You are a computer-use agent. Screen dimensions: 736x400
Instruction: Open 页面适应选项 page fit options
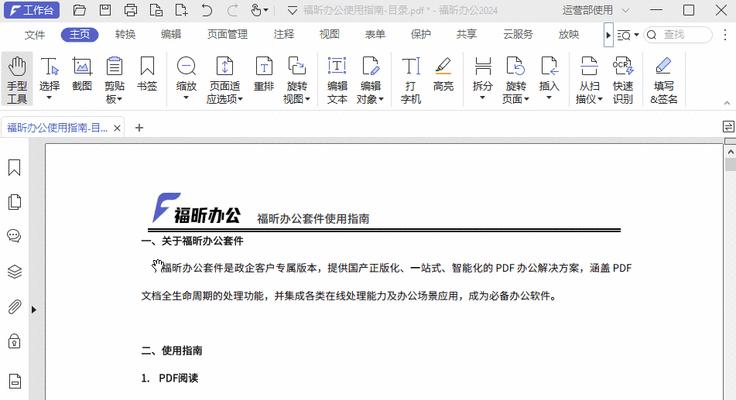(x=225, y=79)
